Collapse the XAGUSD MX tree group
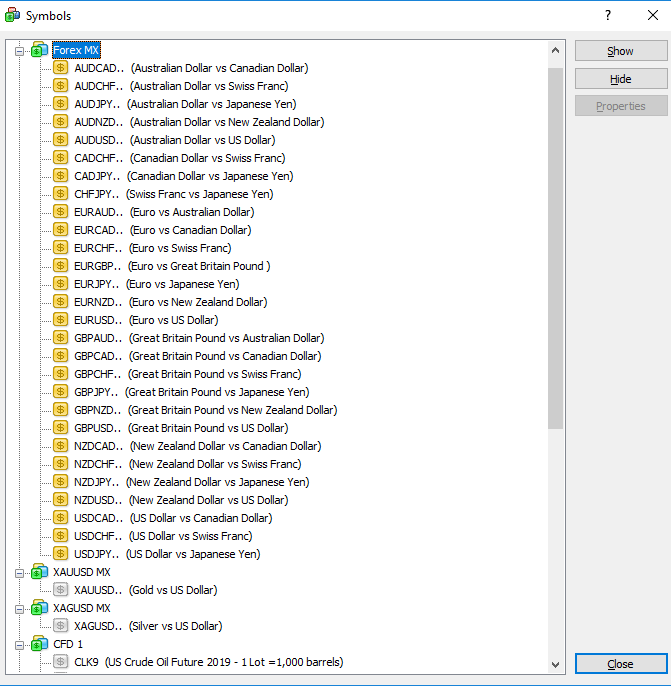Screen dimensions: 671x686 tap(19, 608)
